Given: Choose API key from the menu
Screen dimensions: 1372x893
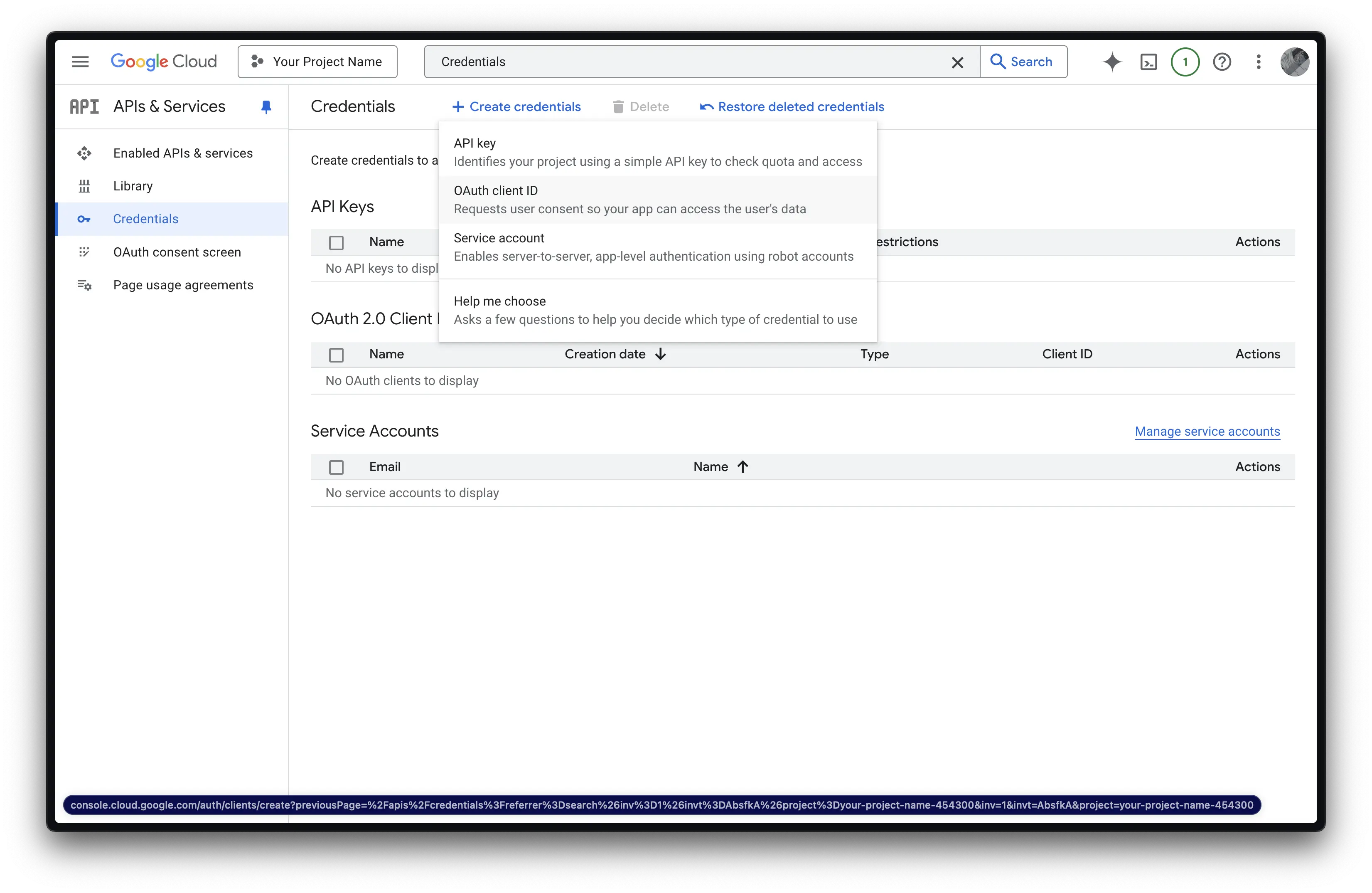Looking at the screenshot, I should [658, 152].
